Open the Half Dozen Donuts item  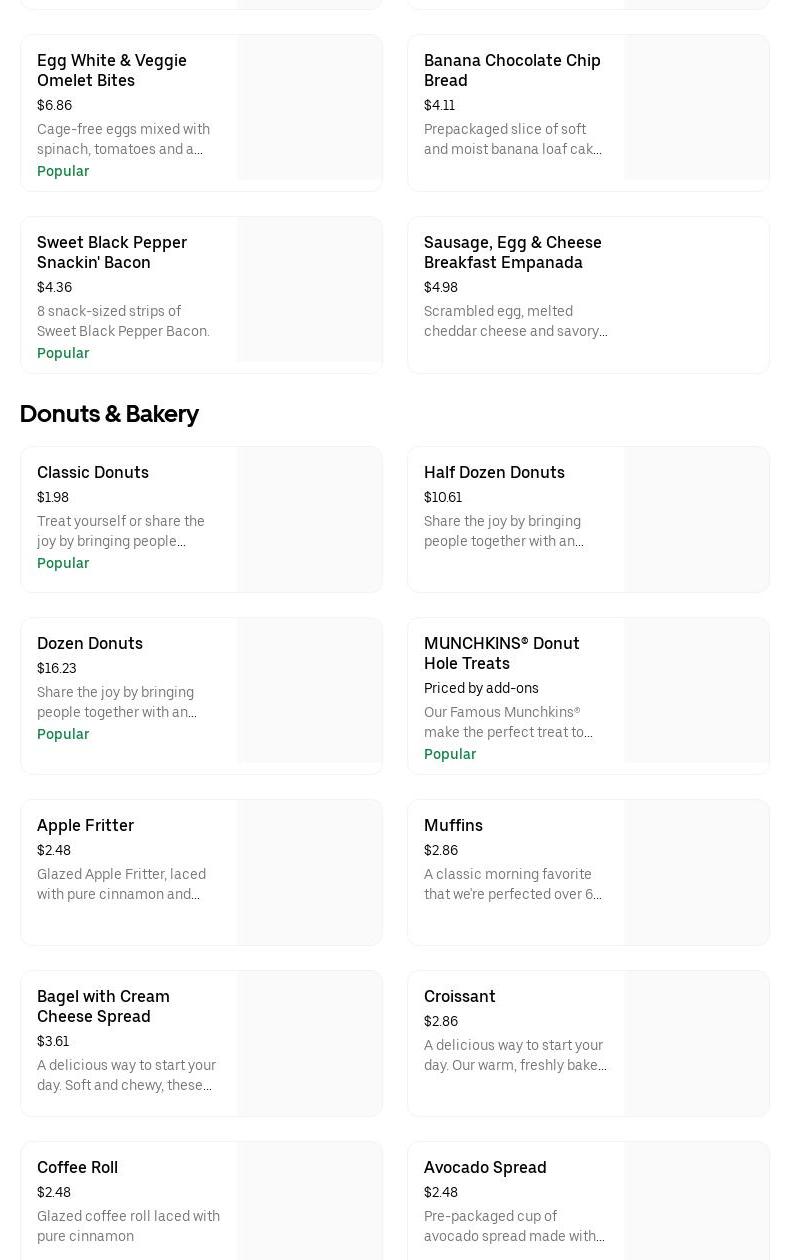[494, 472]
